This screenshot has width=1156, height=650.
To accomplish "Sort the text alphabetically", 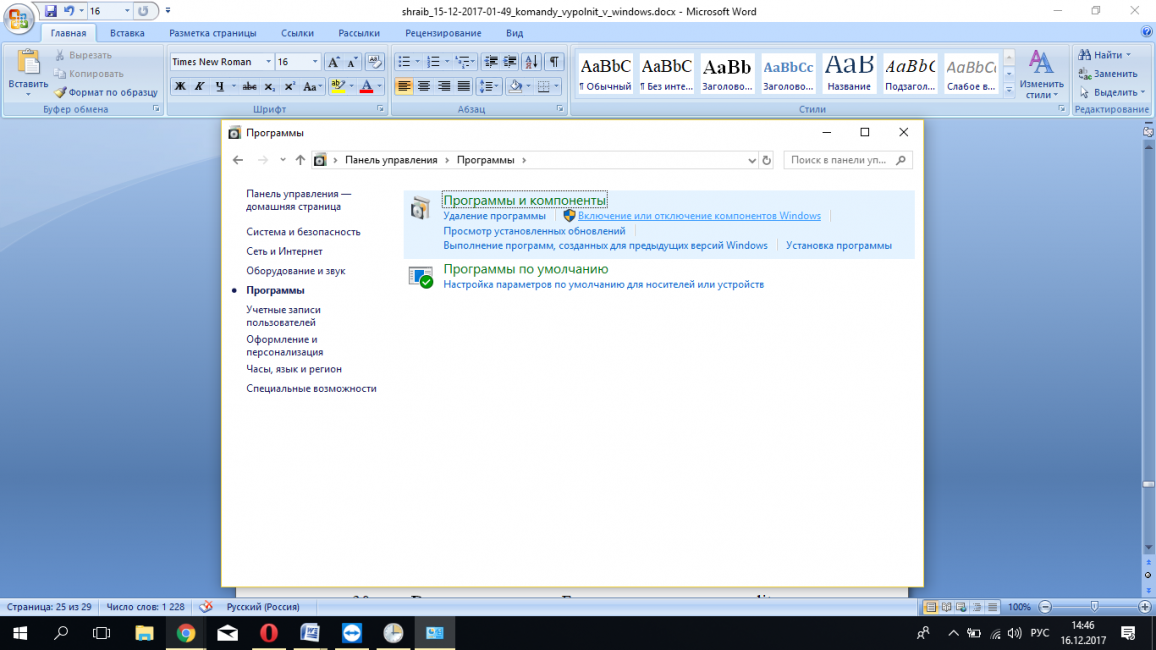I will pyautogui.click(x=532, y=62).
